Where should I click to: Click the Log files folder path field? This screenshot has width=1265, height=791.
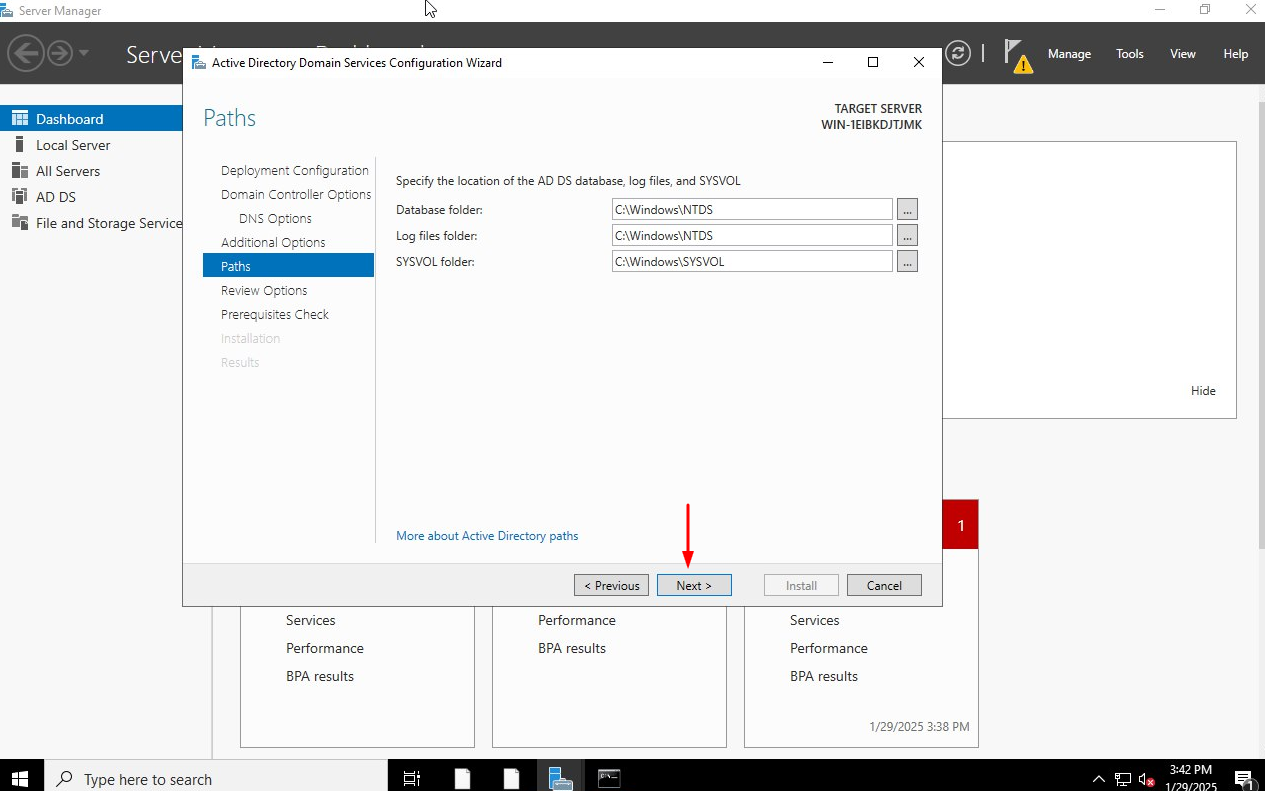click(752, 235)
